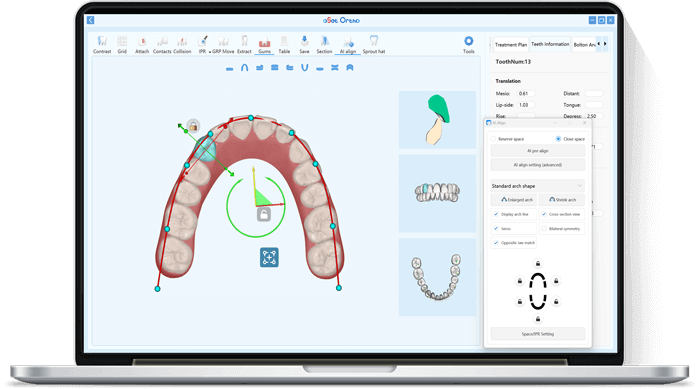Open the Tools gear menu
Viewport: 699px width, 389px height.
click(469, 45)
